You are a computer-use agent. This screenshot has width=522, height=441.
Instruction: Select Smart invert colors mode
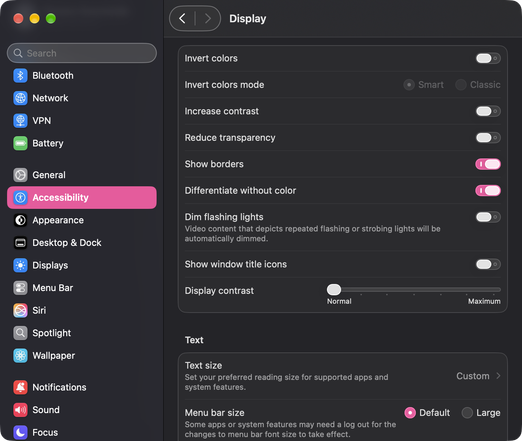pyautogui.click(x=409, y=85)
